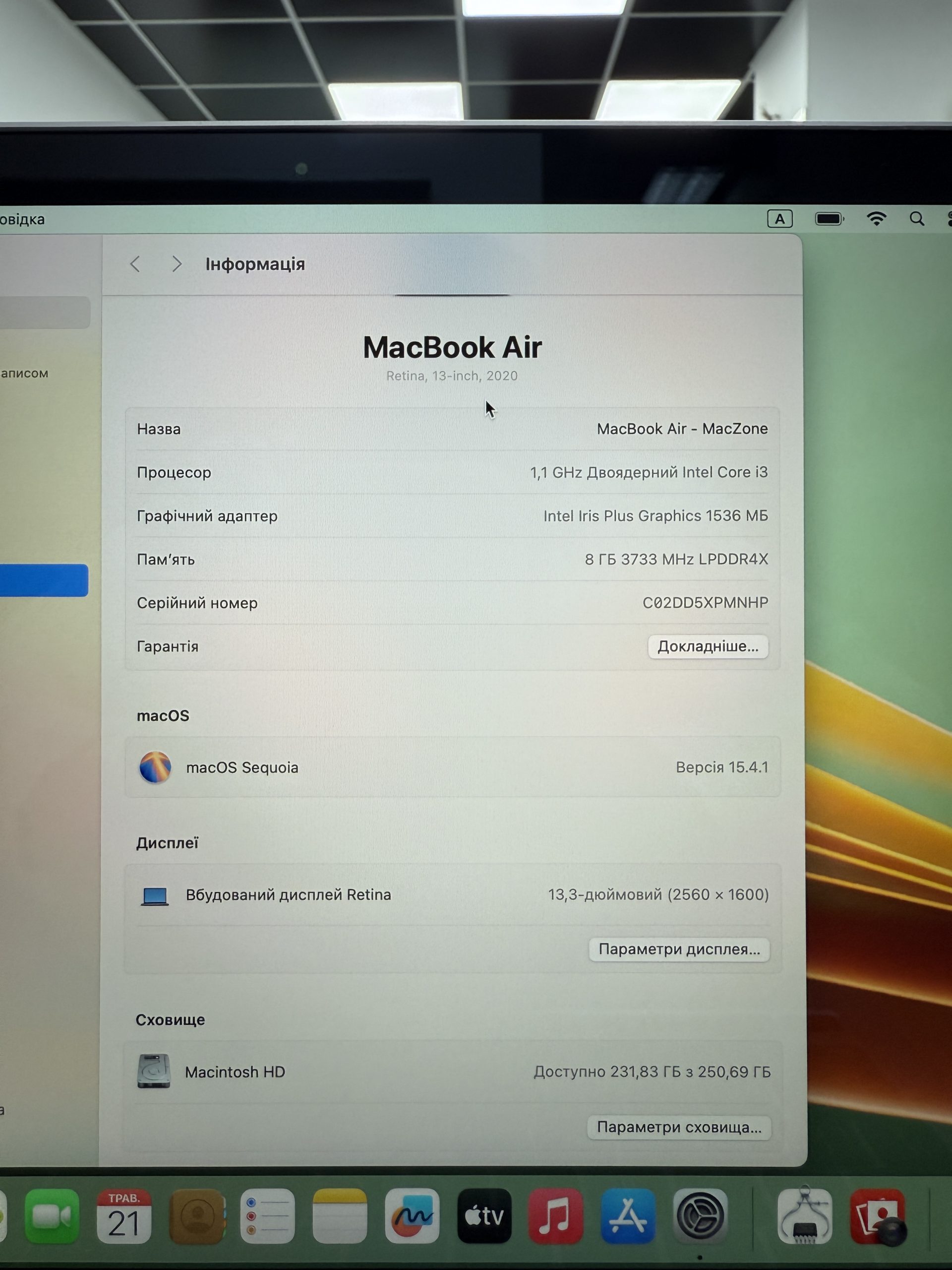
Task: Click the Вбудований дисплей Retina label
Action: click(289, 894)
